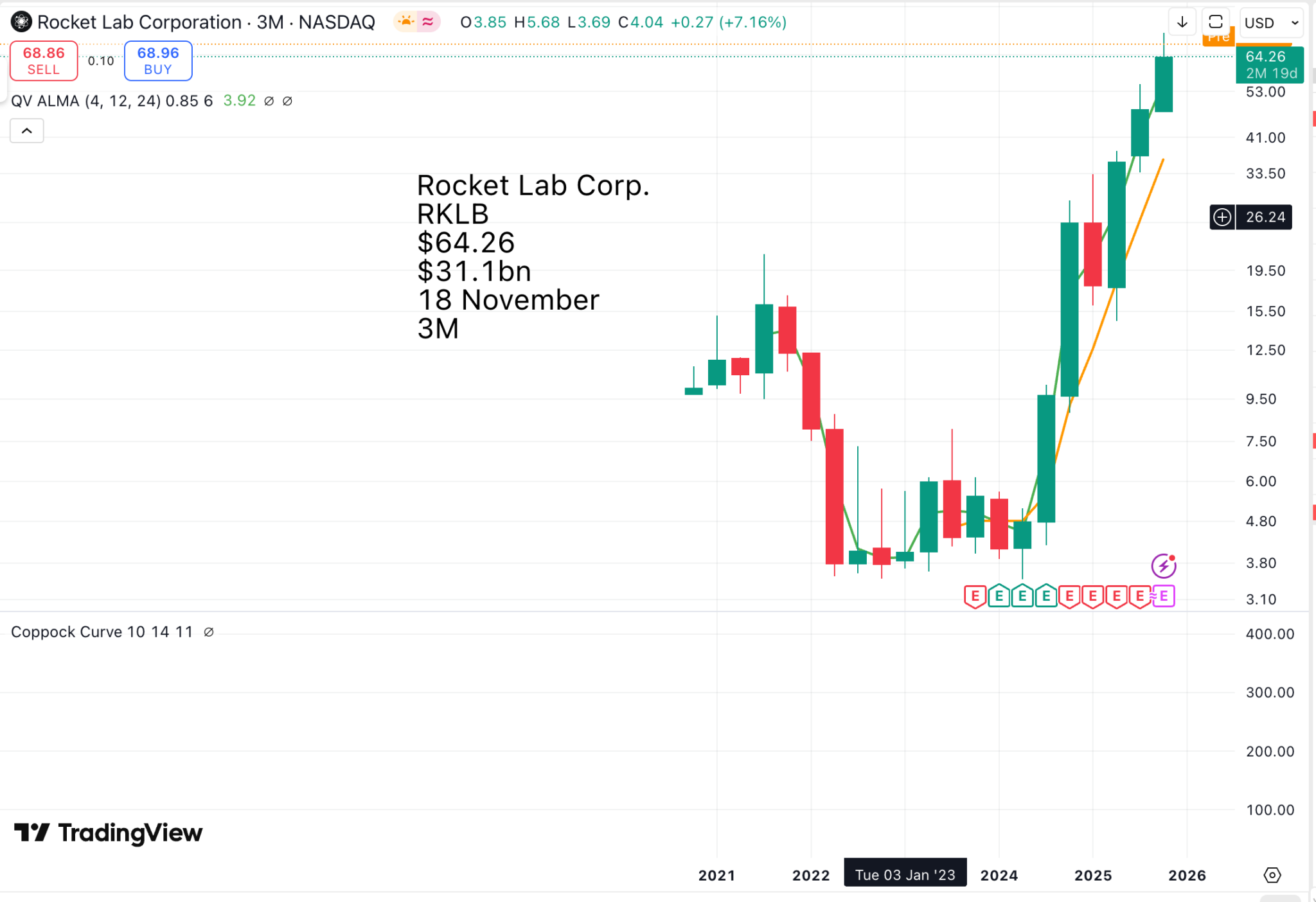Click the 68.86 SELL button
Viewport: 1316px width, 902px height.
tap(44, 61)
